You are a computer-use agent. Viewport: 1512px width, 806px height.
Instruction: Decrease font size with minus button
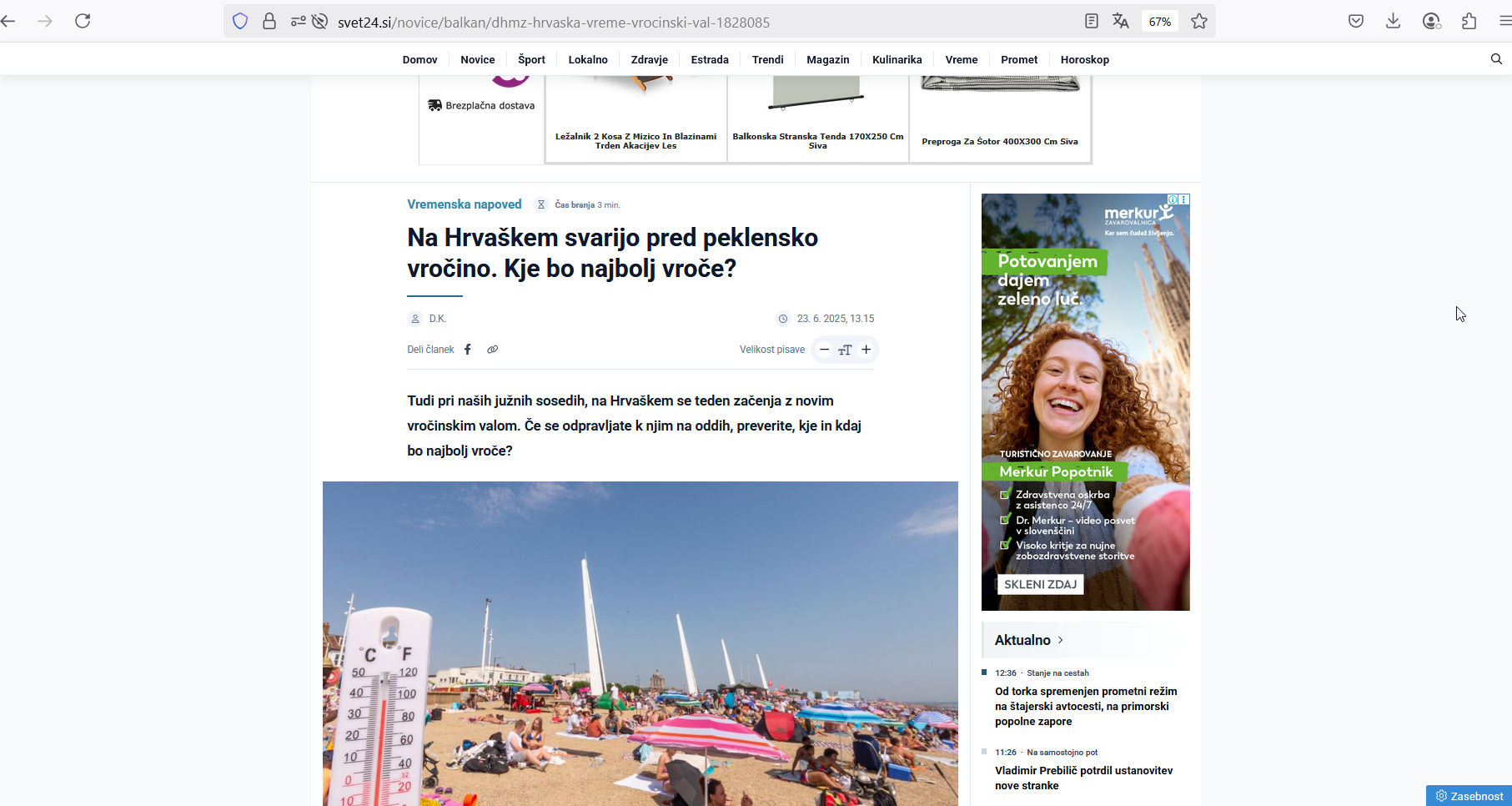coord(824,350)
